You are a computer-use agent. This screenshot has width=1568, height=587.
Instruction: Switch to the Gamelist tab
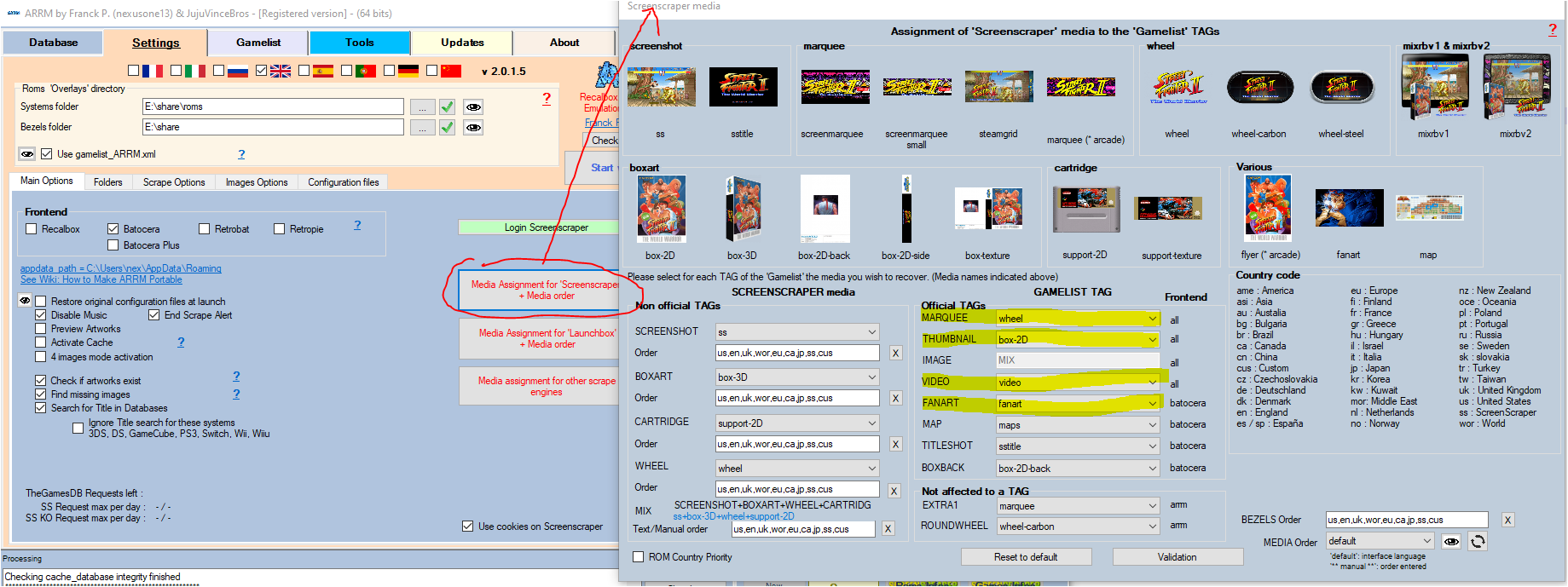coord(258,43)
